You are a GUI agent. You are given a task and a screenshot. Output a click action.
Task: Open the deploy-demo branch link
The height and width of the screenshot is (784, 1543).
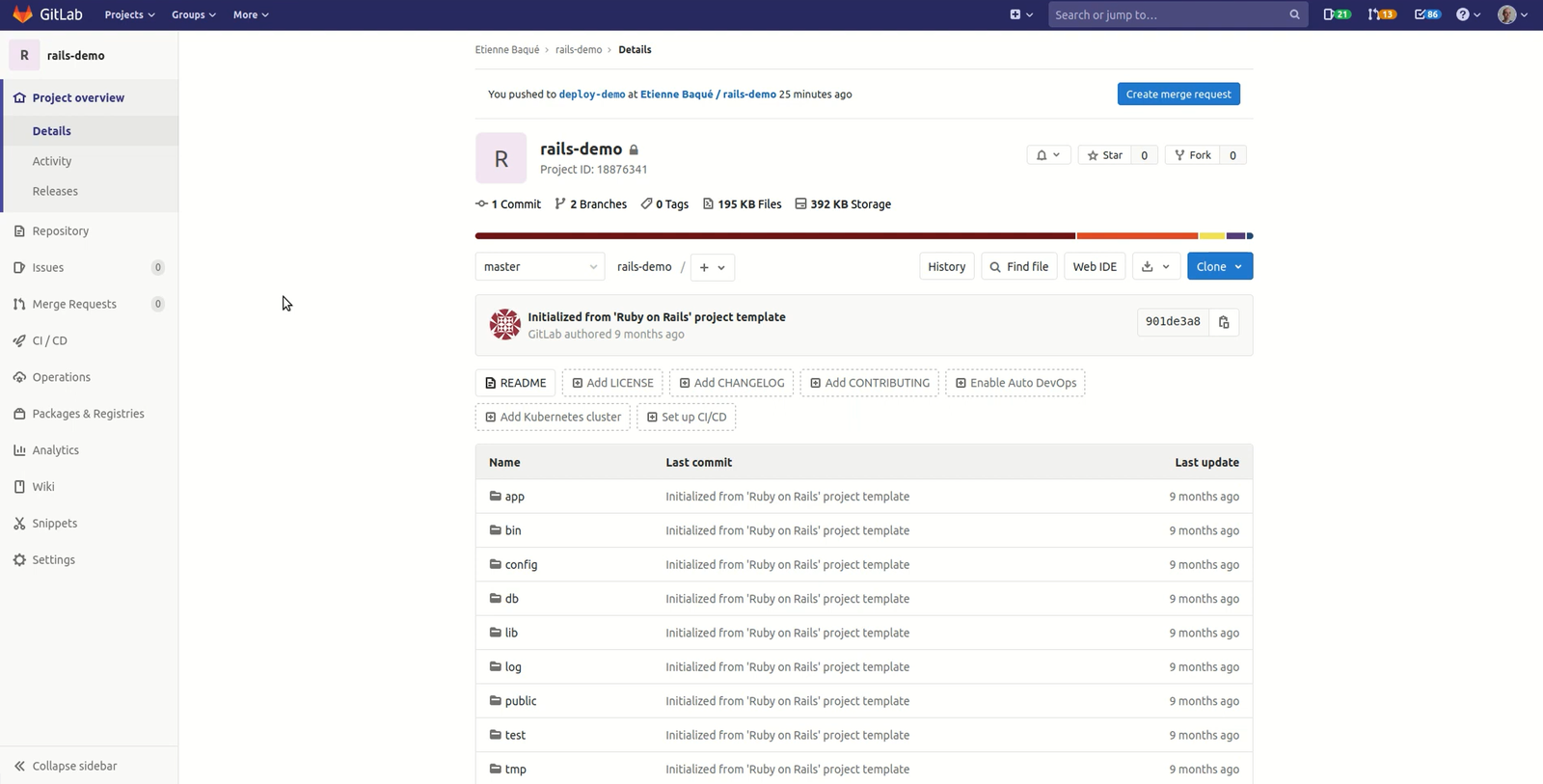[591, 95]
